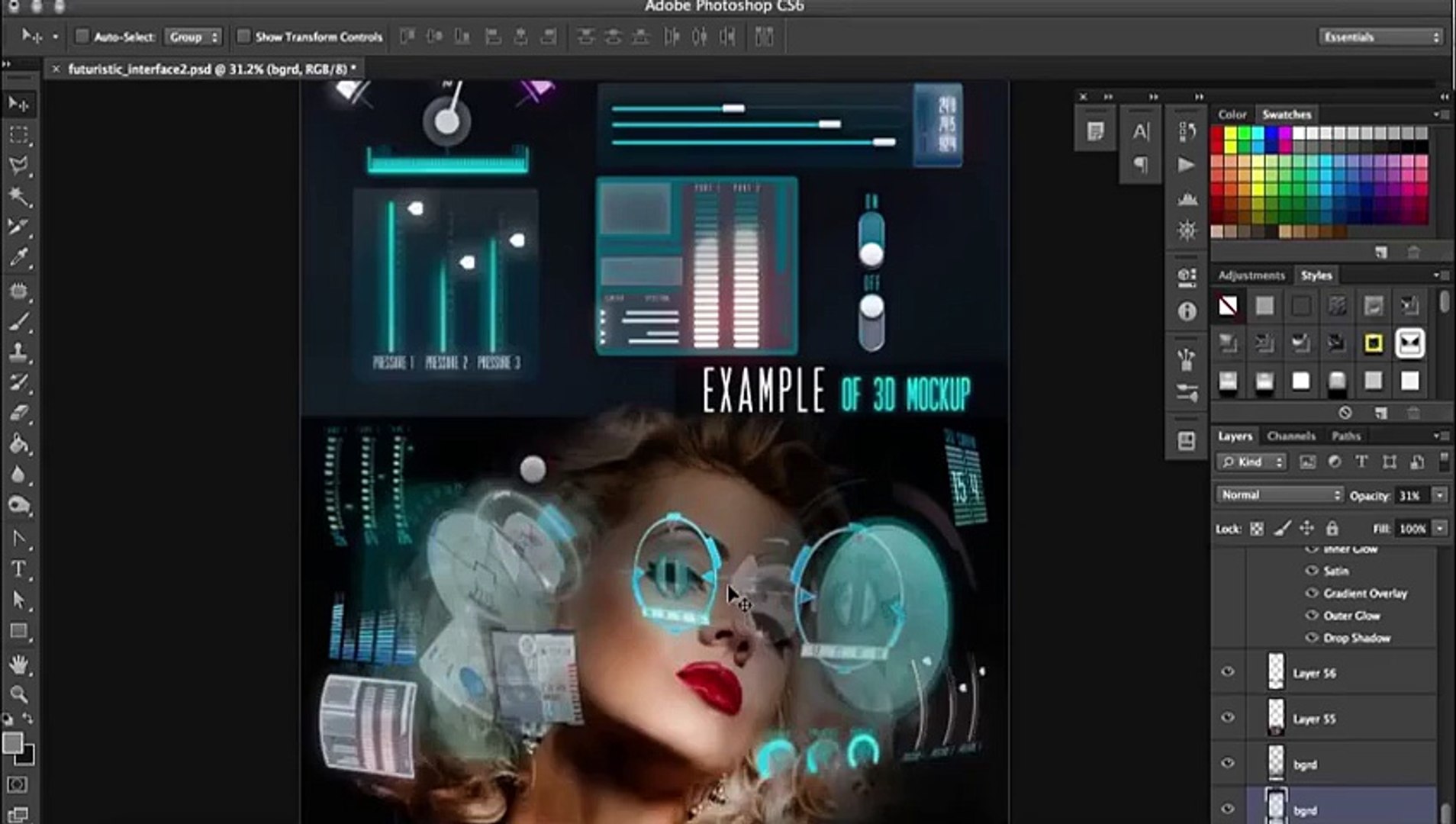
Task: Open the Essentials workspace dropdown
Action: [1380, 37]
